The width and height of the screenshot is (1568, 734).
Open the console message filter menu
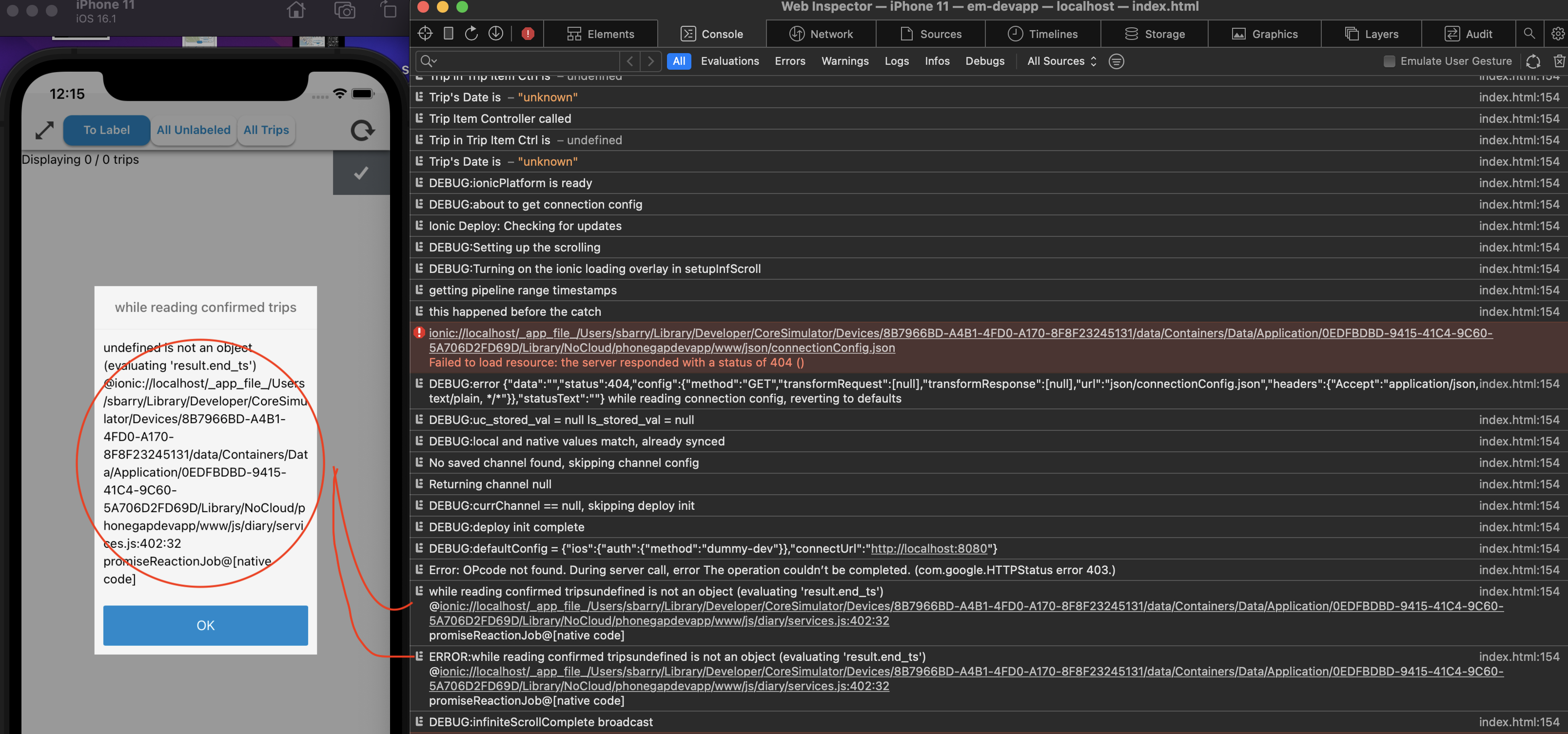pyautogui.click(x=1117, y=61)
